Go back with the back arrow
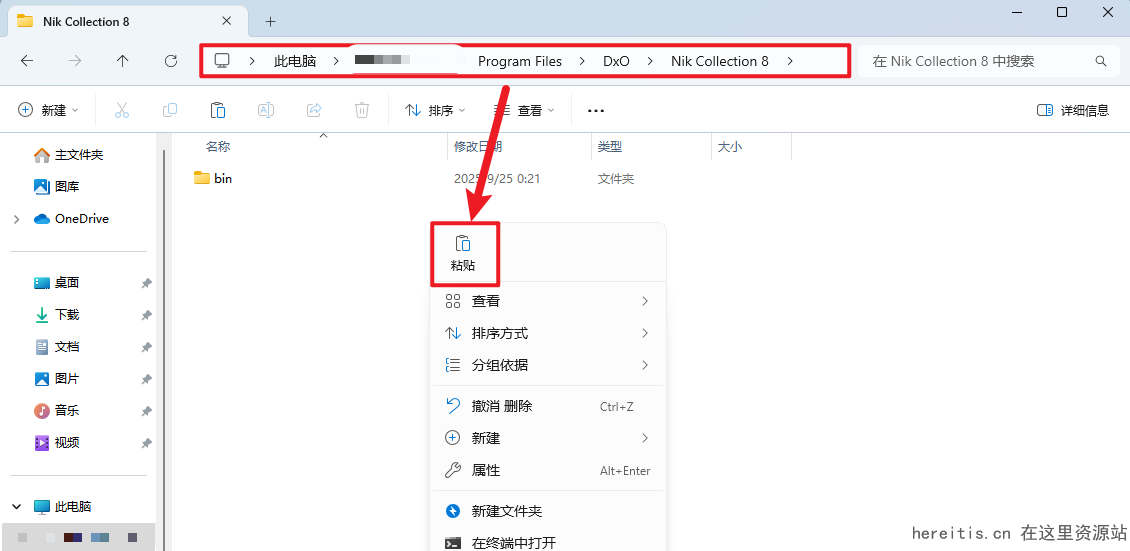 (27, 61)
